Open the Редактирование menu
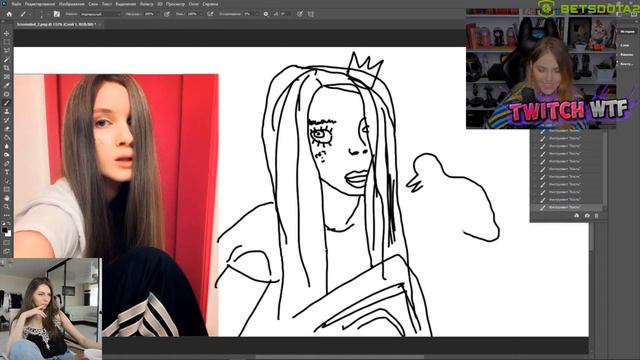 [x=40, y=4]
